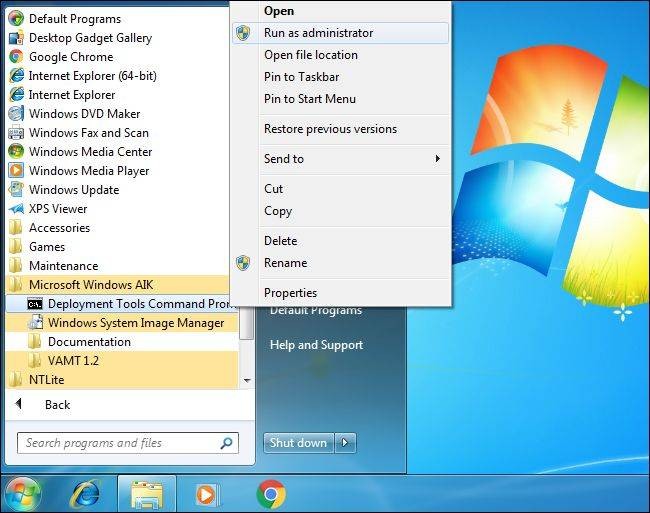Click the Windows System Image Manager icon
The width and height of the screenshot is (650, 513).
coord(35,323)
